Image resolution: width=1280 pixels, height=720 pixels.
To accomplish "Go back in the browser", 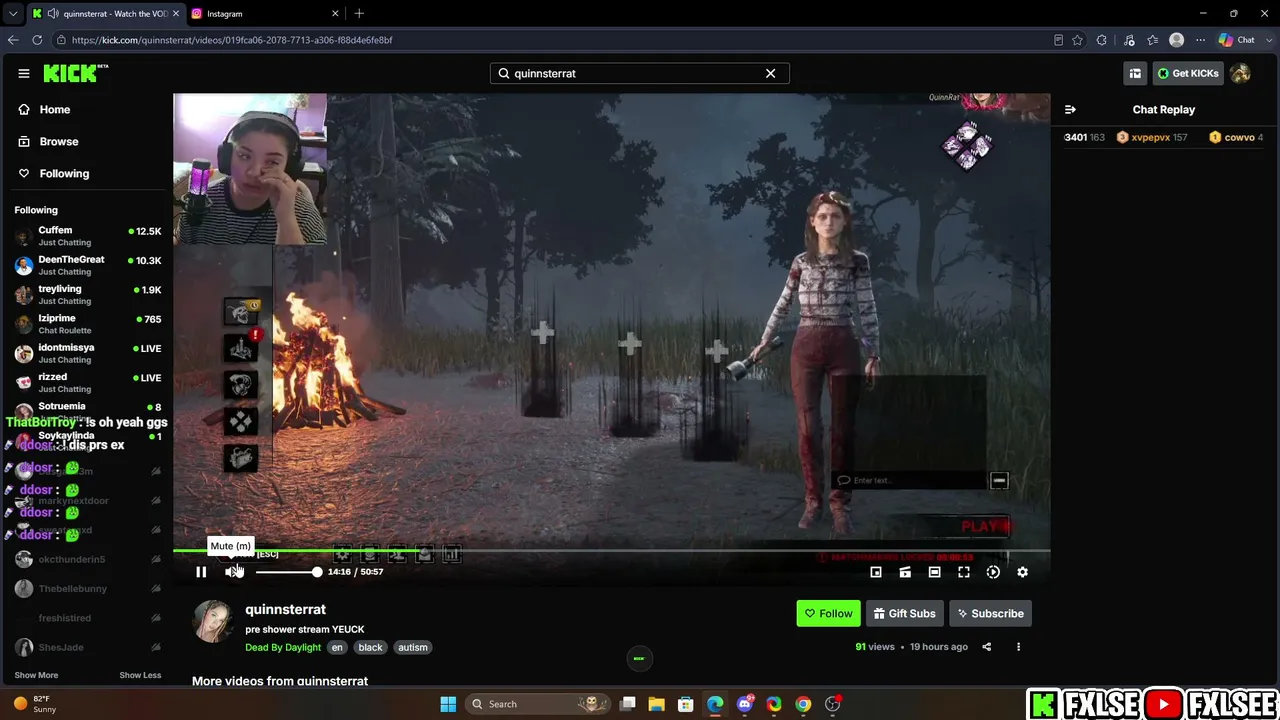I will (x=13, y=40).
